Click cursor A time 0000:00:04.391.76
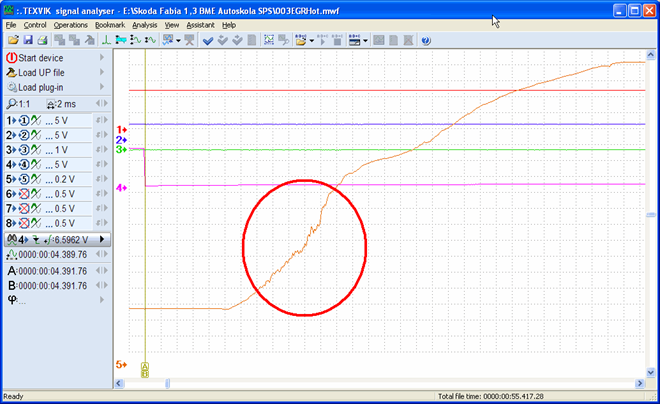The width and height of the screenshot is (660, 404). 53,271
